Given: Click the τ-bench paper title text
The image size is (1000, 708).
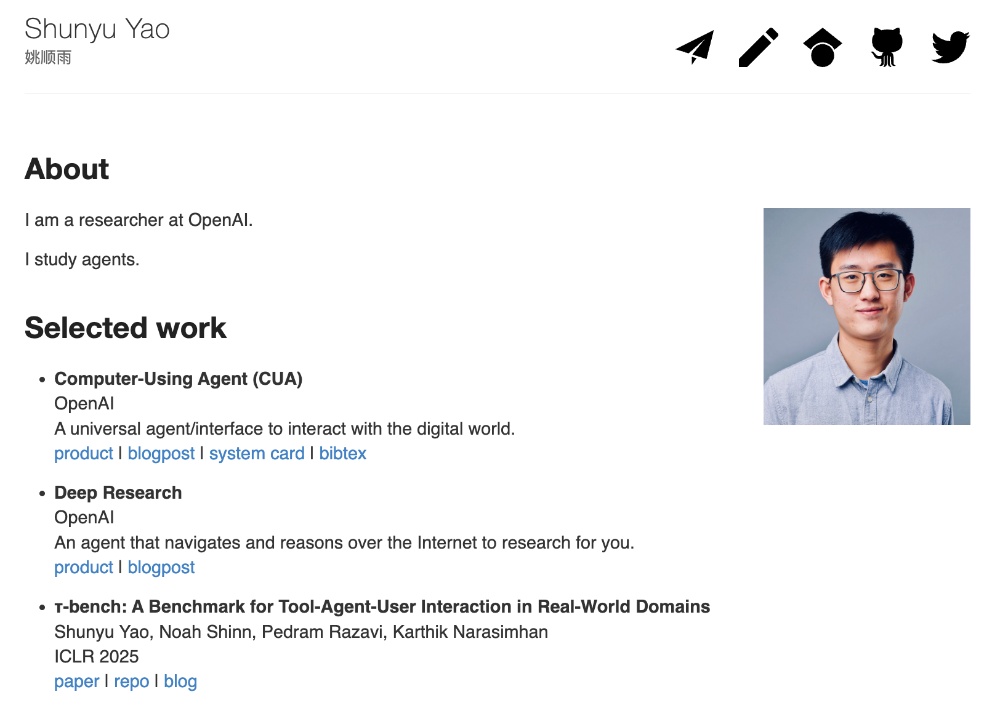Looking at the screenshot, I should [382, 607].
